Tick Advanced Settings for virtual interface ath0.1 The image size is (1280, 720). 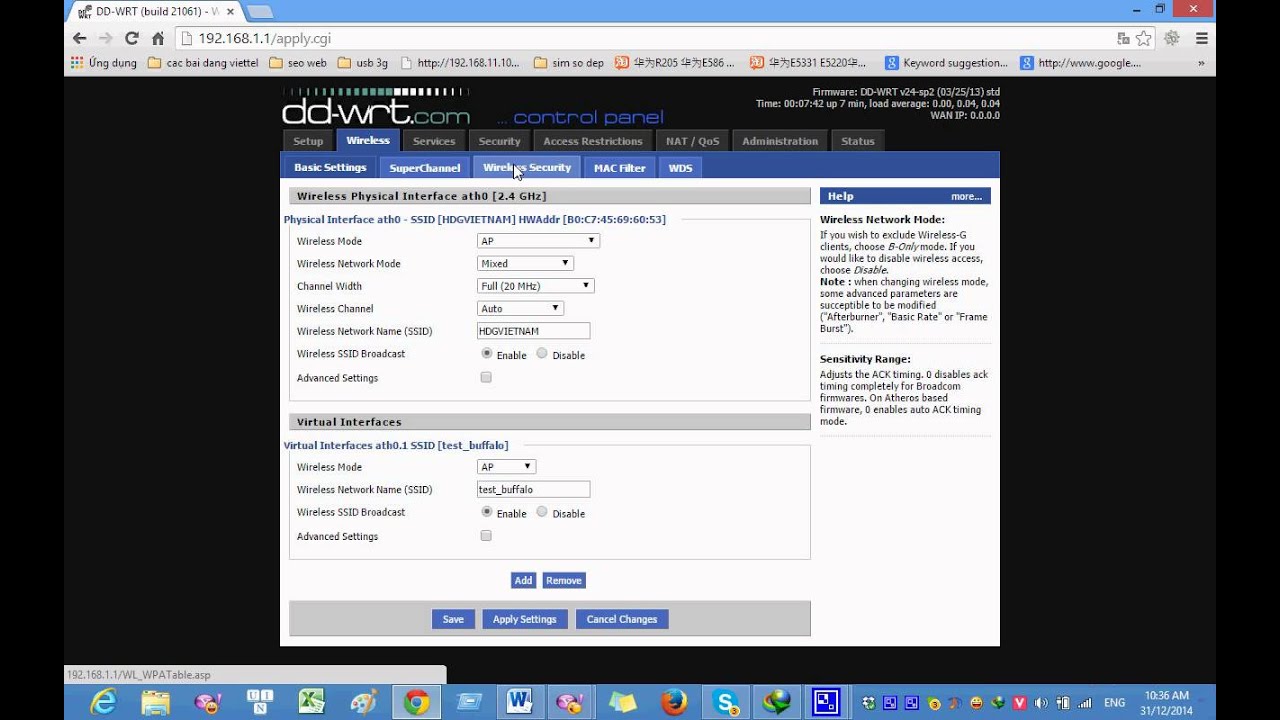(x=486, y=535)
